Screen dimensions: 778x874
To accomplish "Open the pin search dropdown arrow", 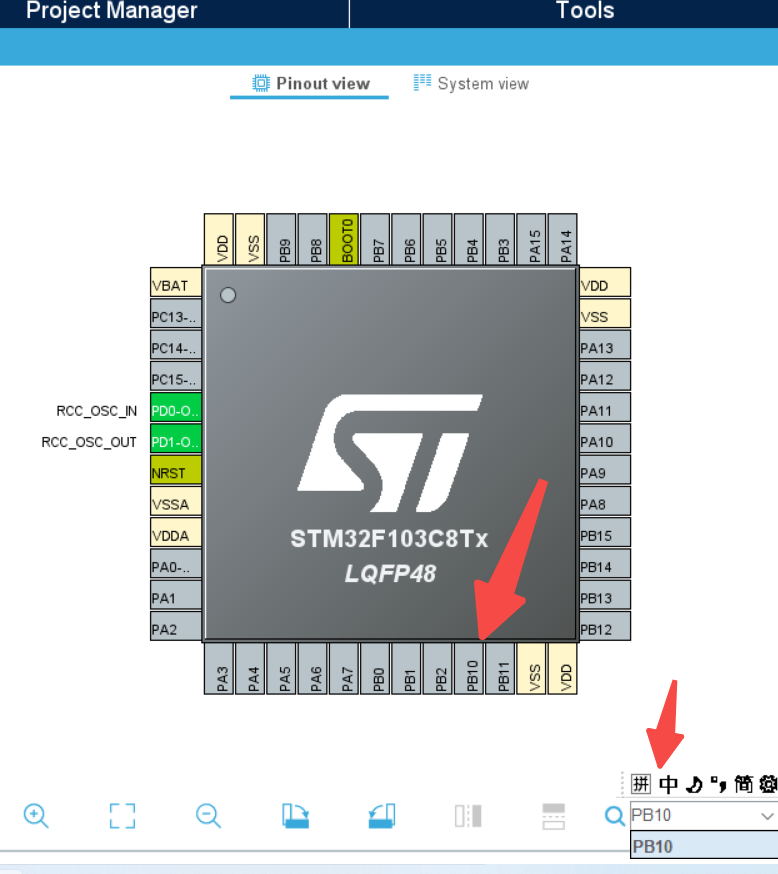I will (x=767, y=816).
